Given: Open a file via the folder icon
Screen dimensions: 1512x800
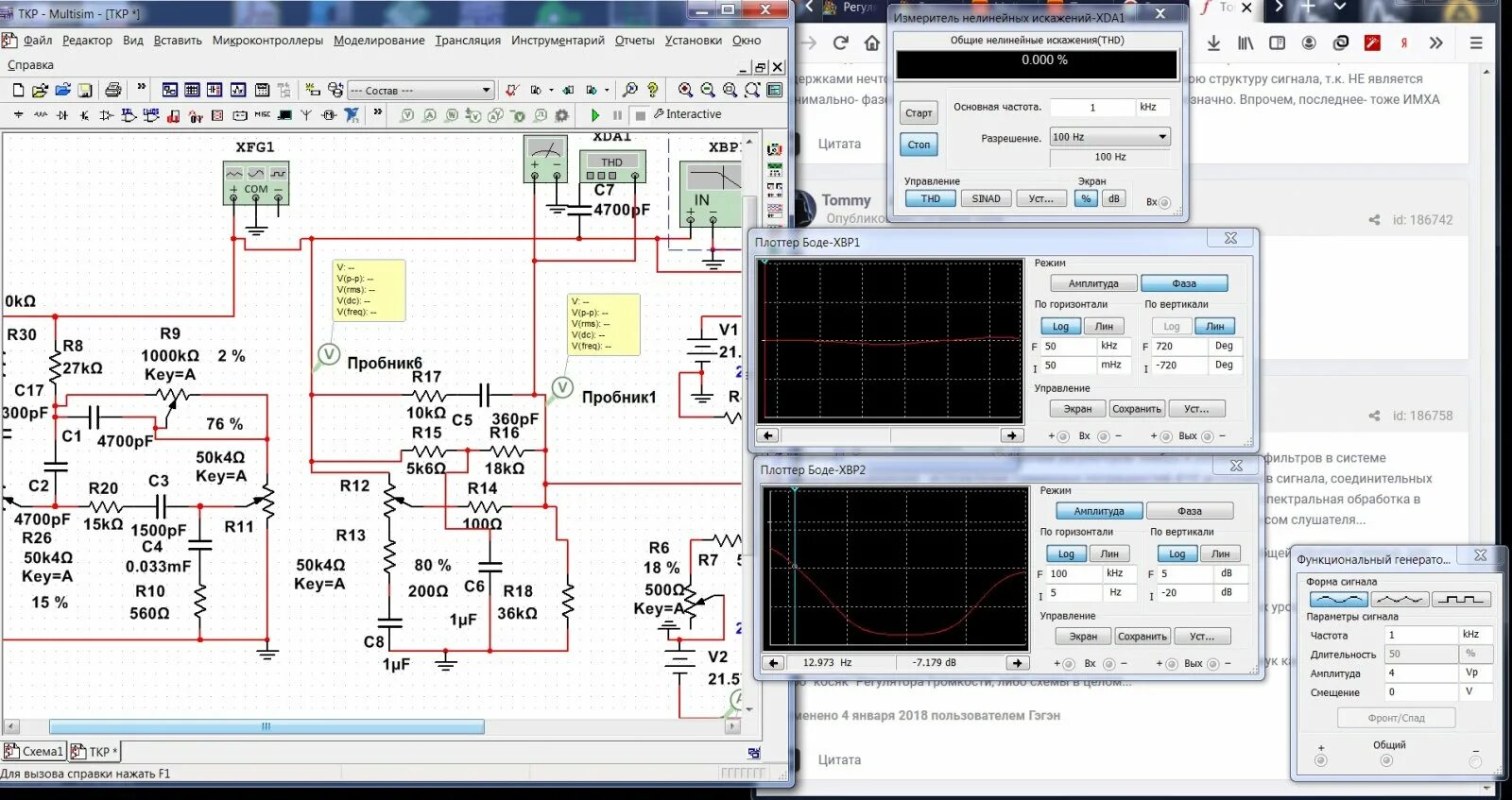Looking at the screenshot, I should pos(40,90).
